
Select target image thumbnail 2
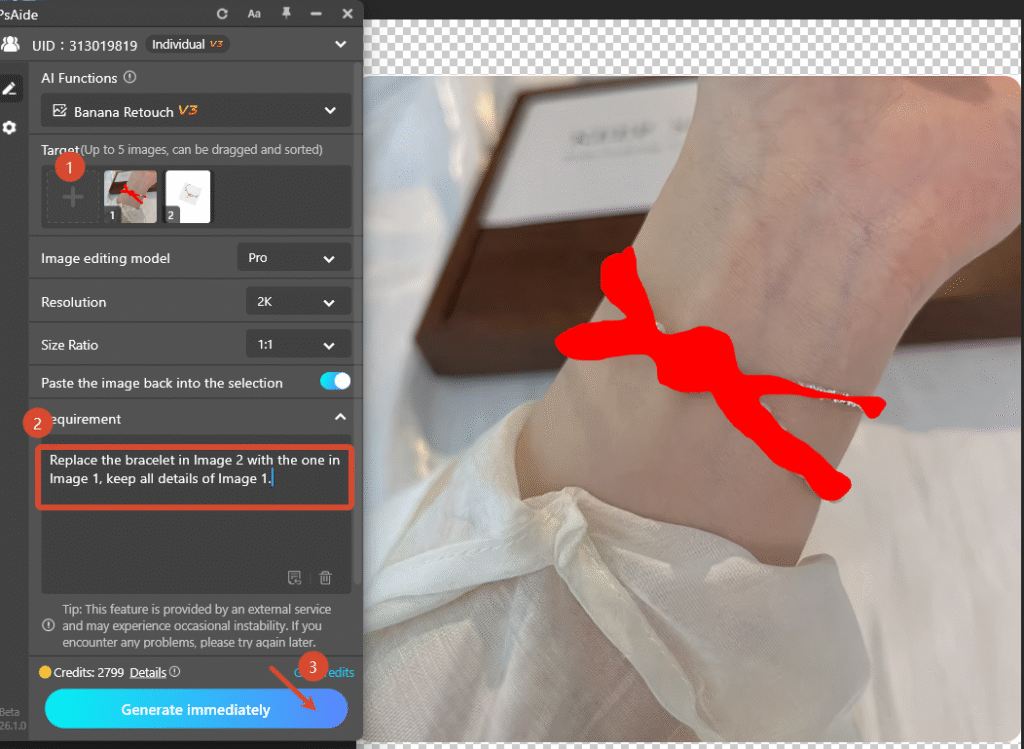(186, 196)
